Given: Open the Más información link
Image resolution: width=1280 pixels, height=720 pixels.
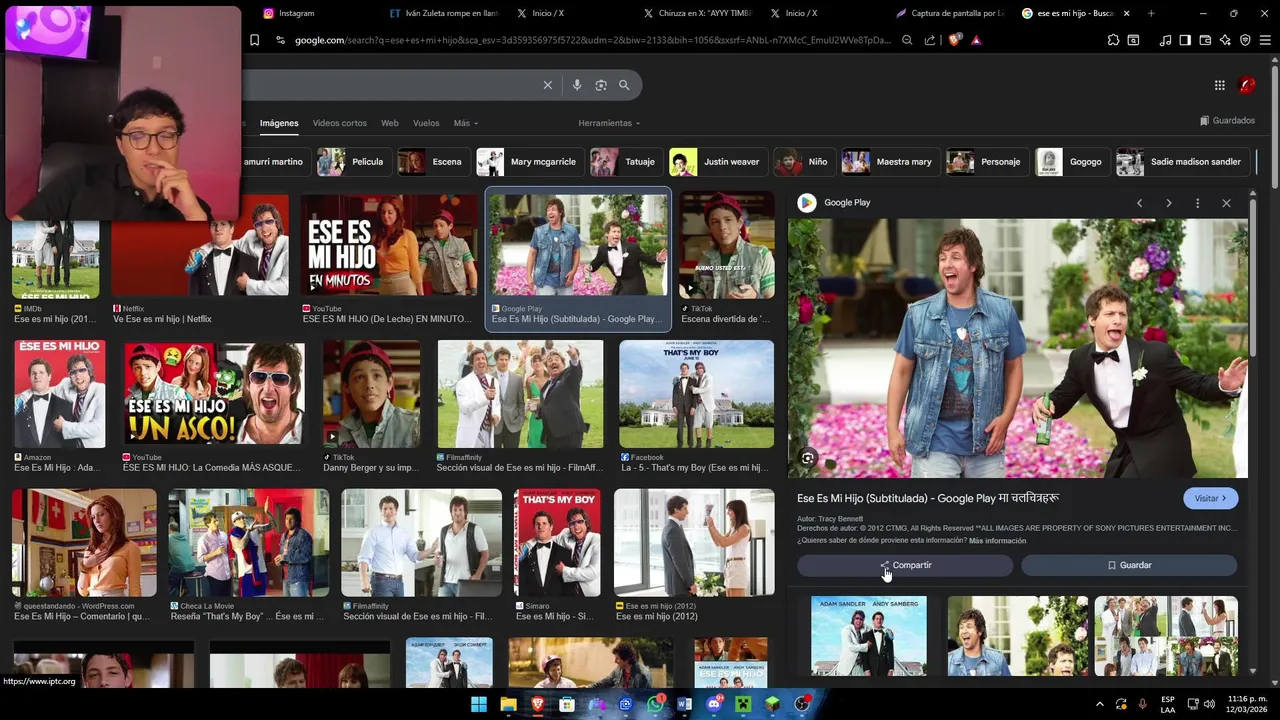Looking at the screenshot, I should [997, 541].
